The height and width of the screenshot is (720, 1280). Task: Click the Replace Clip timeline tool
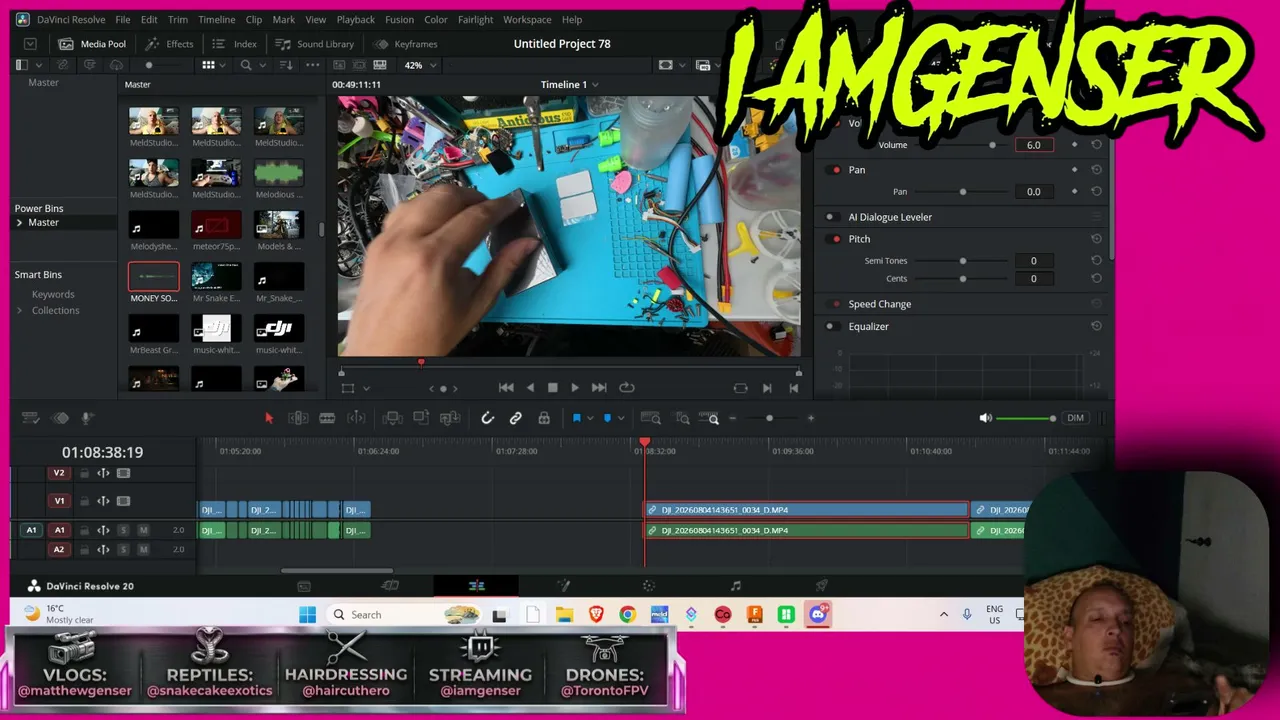point(450,418)
